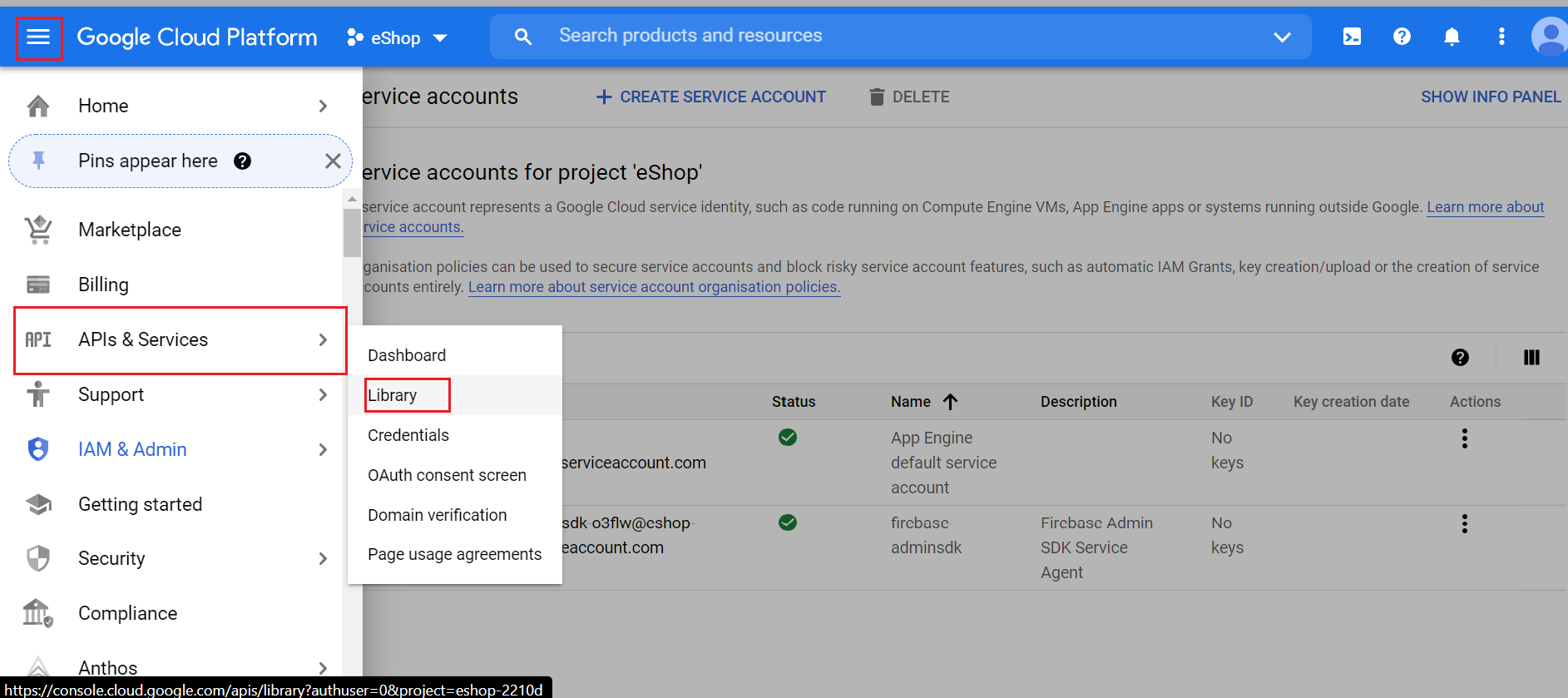Click the search products and resources field
The image size is (1568, 698).
click(x=898, y=36)
